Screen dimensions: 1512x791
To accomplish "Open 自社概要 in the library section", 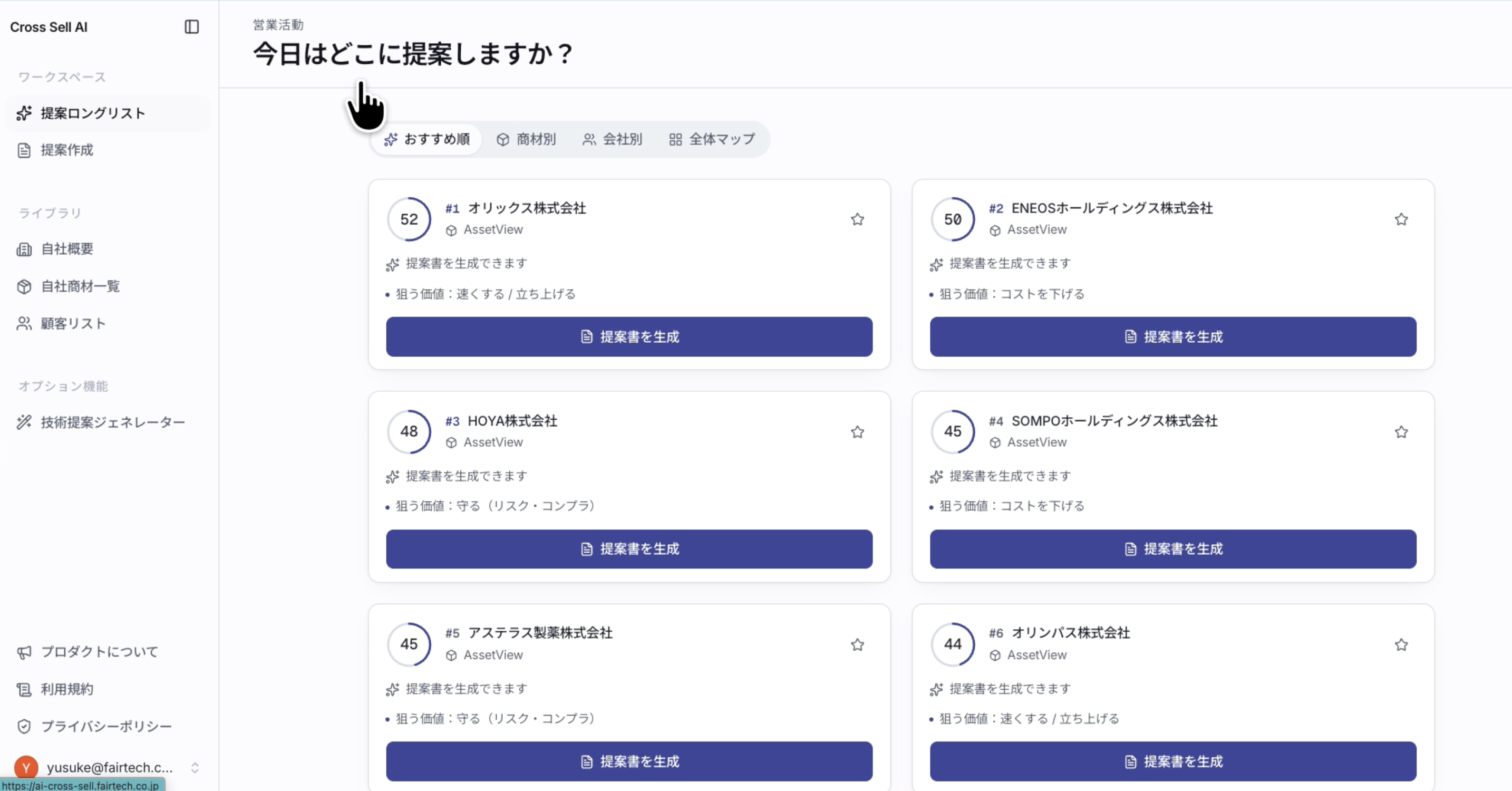I will click(x=108, y=249).
